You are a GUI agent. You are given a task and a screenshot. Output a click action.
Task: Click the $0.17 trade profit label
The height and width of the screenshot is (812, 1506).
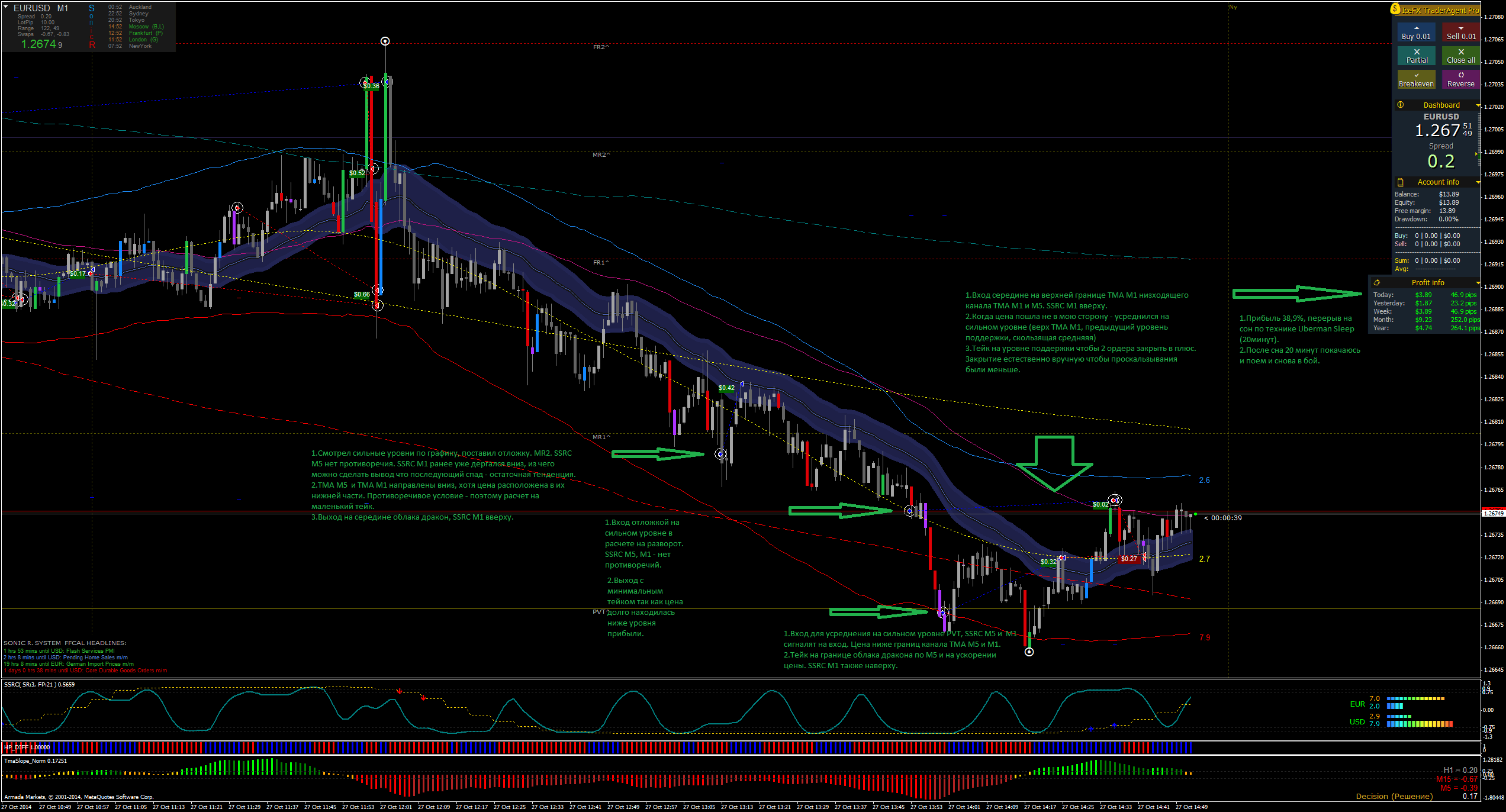78,273
